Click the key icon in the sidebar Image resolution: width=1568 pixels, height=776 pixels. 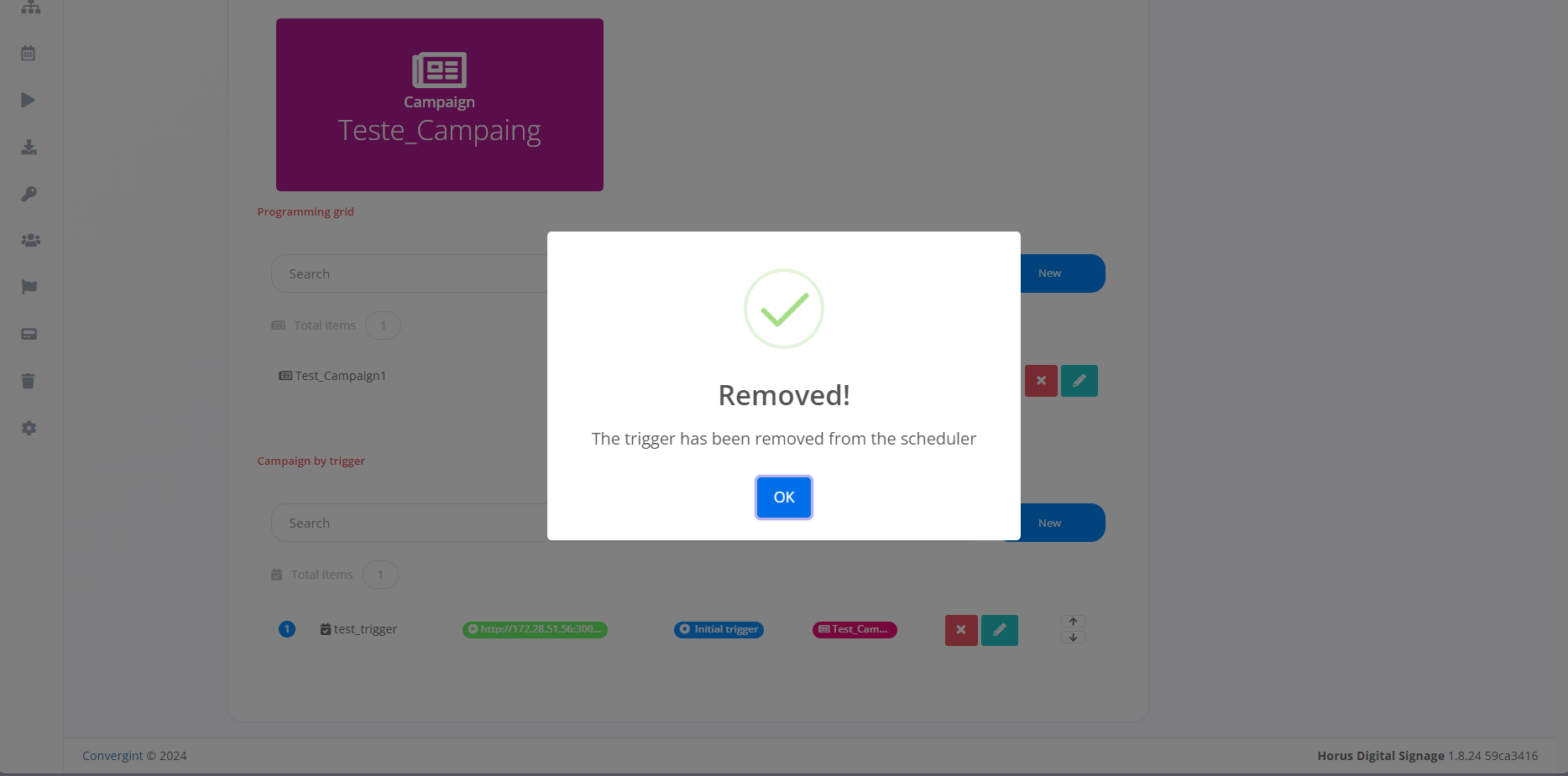[x=29, y=195]
